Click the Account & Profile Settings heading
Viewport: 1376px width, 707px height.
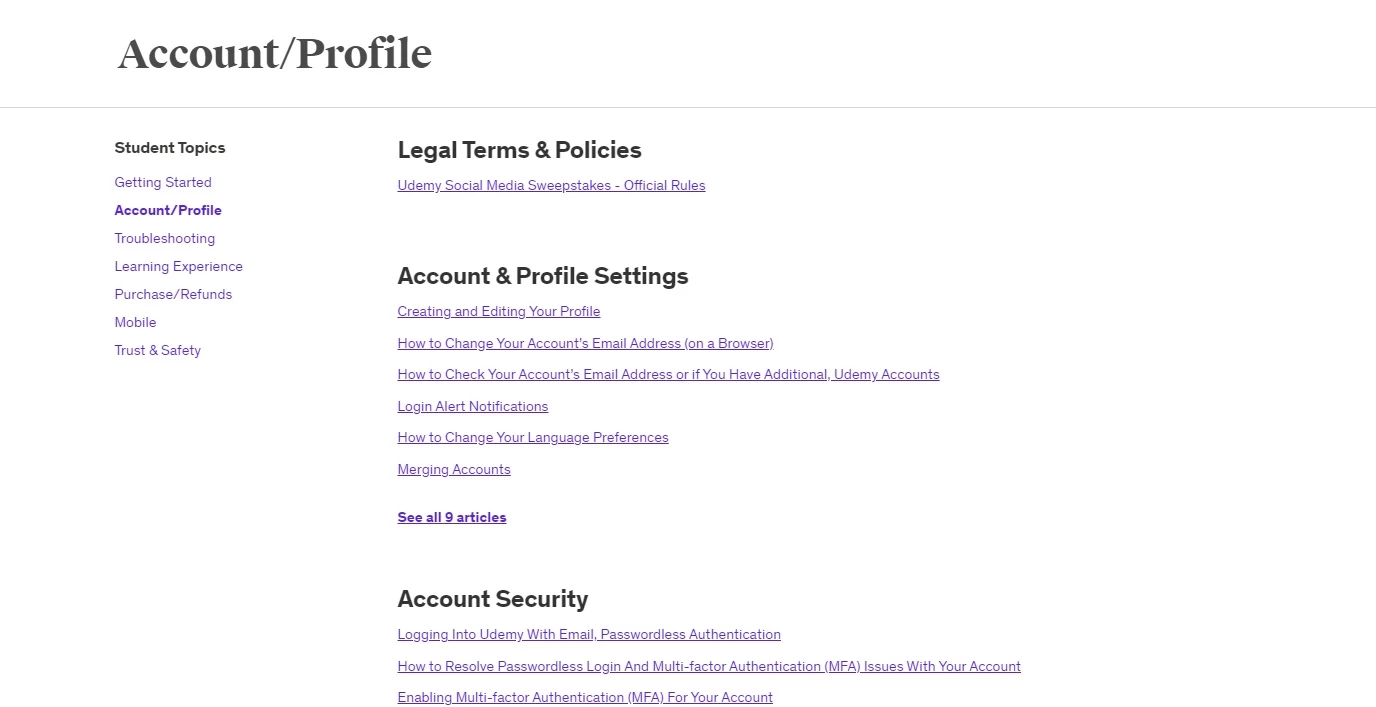[543, 276]
